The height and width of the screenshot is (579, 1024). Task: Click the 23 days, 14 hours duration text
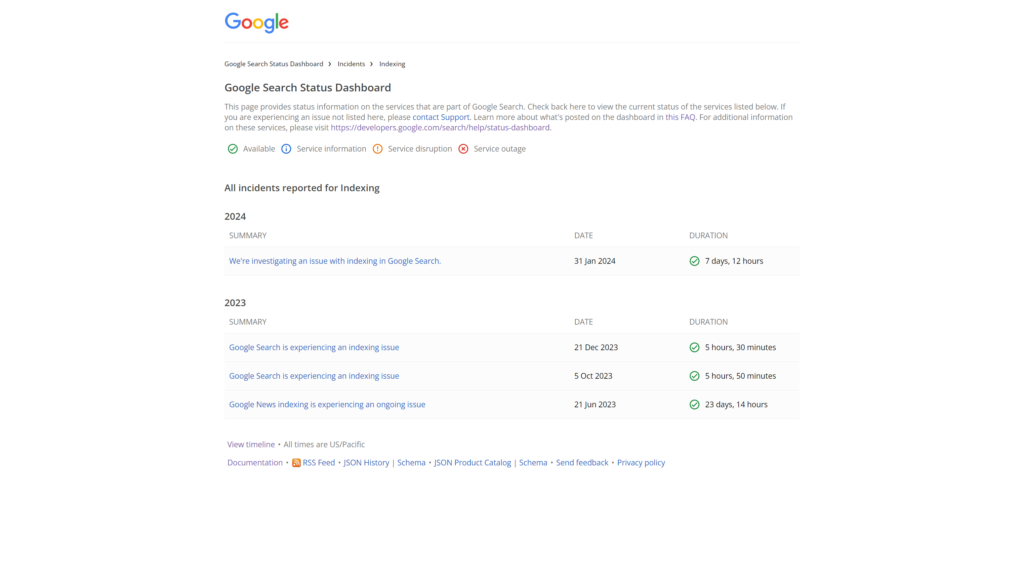(x=737, y=405)
